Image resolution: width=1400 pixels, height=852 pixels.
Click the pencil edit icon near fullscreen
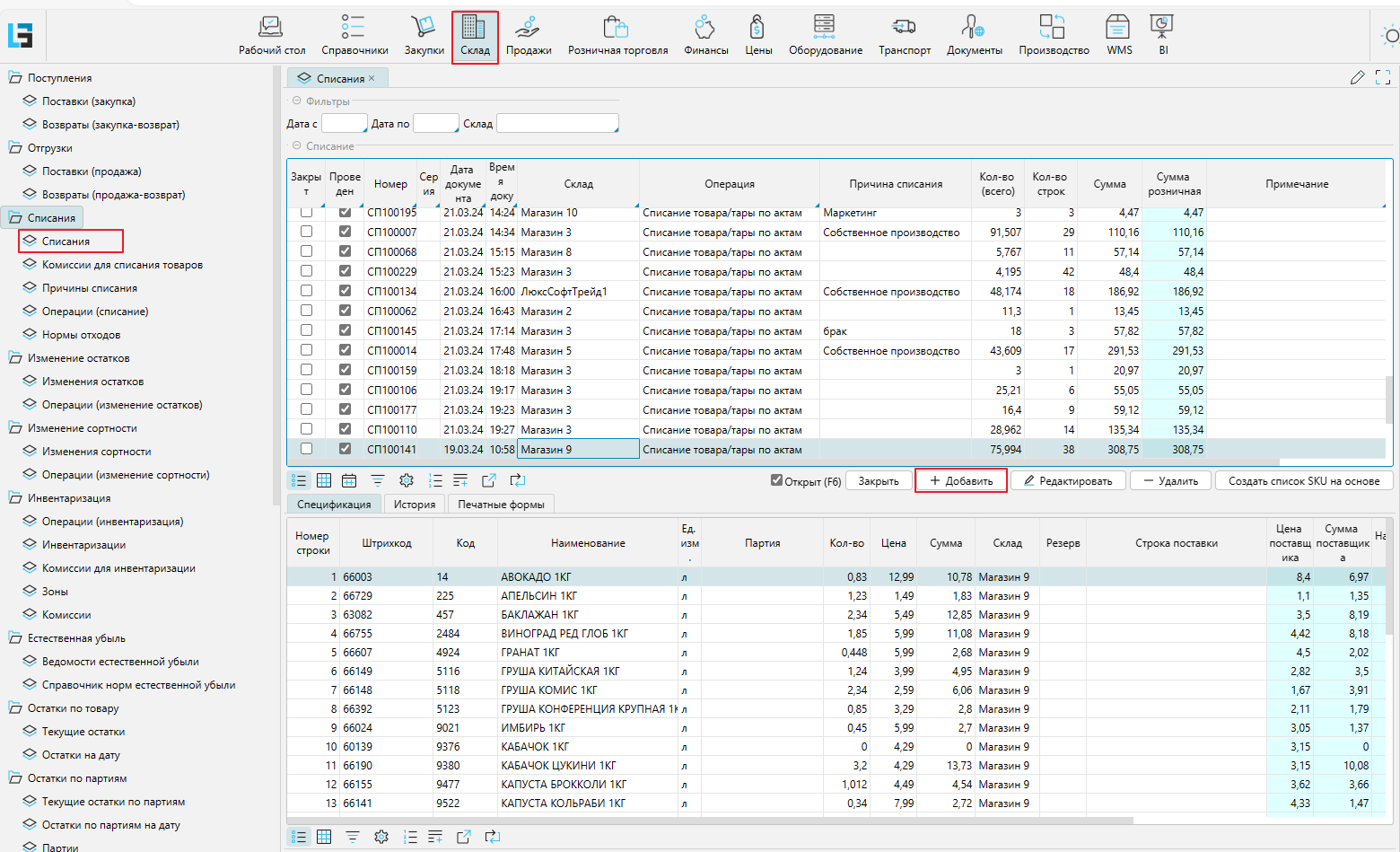[1357, 78]
